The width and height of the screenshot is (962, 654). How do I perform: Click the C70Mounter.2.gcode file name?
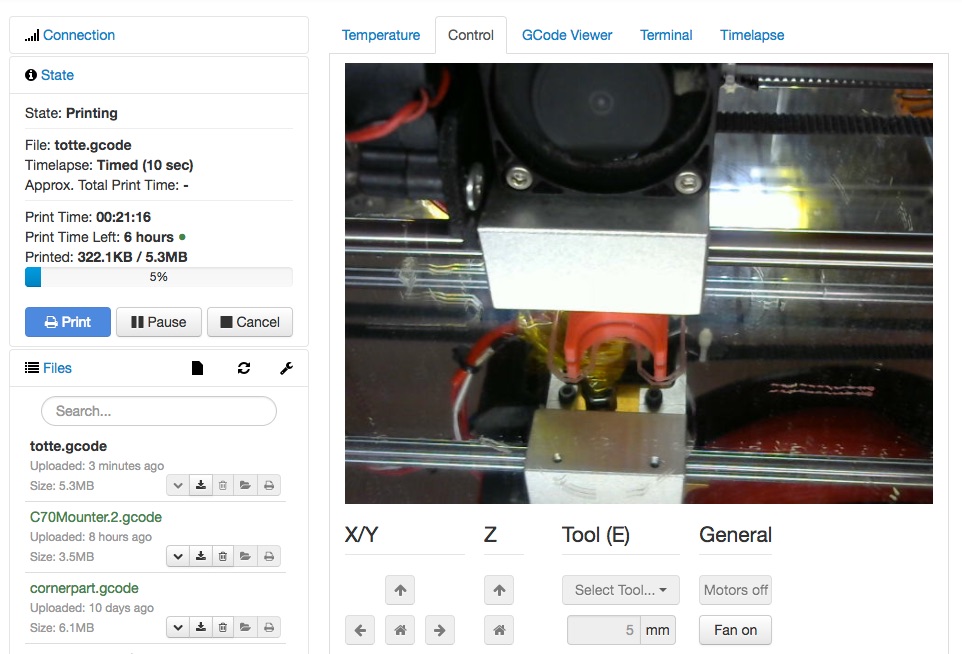(96, 517)
